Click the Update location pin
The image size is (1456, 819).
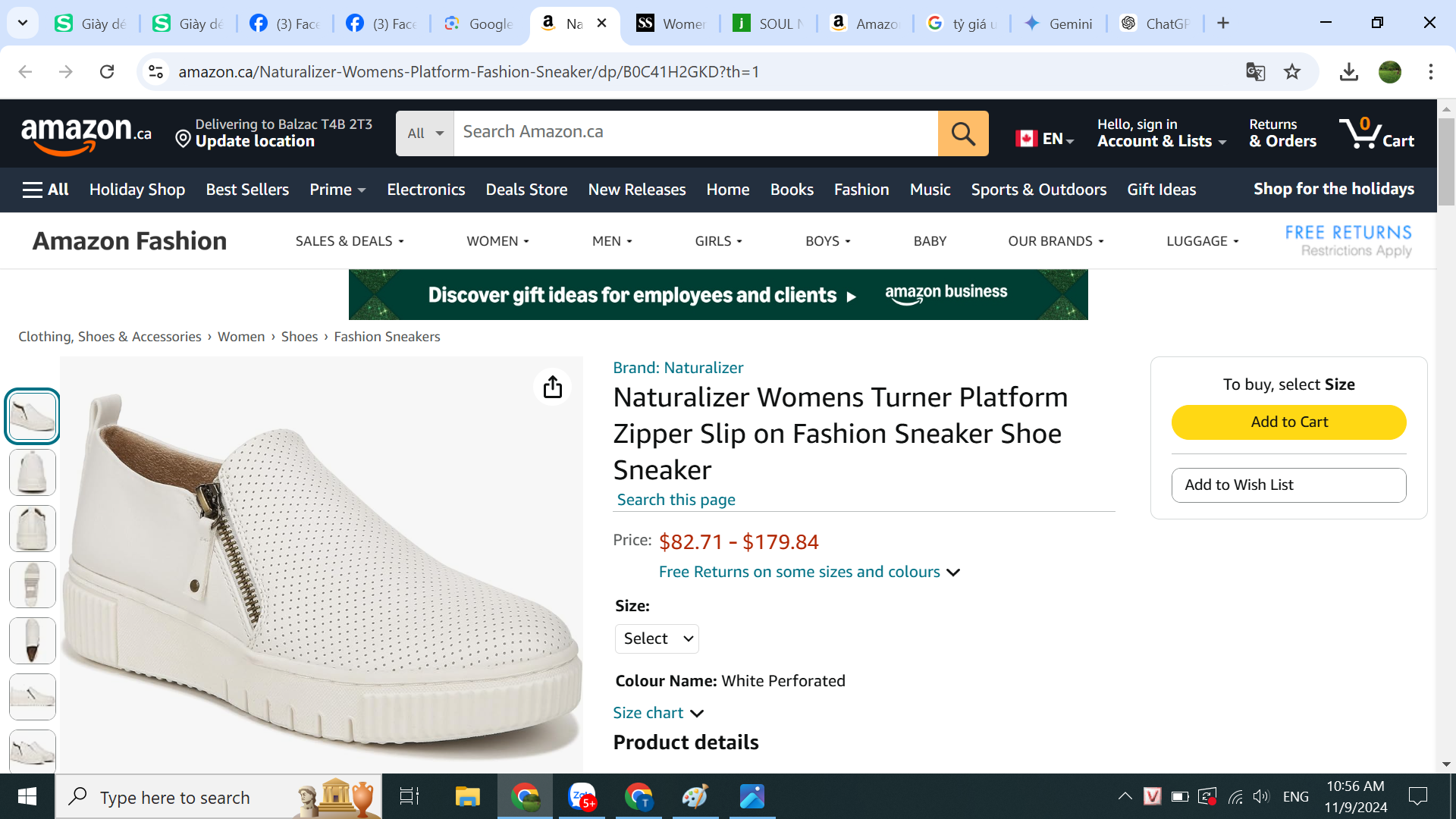point(183,139)
